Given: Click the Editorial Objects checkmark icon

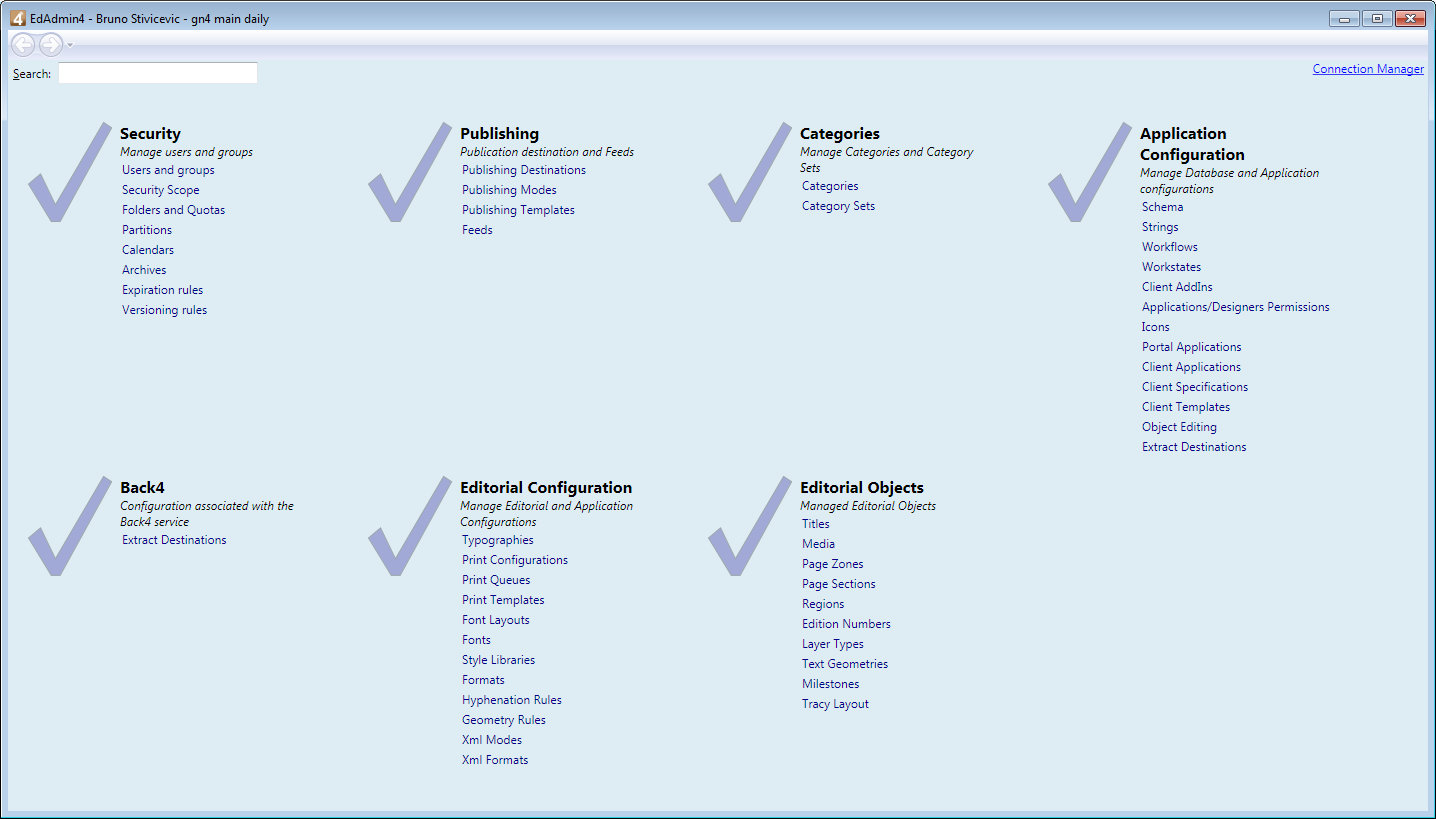Looking at the screenshot, I should coord(749,526).
